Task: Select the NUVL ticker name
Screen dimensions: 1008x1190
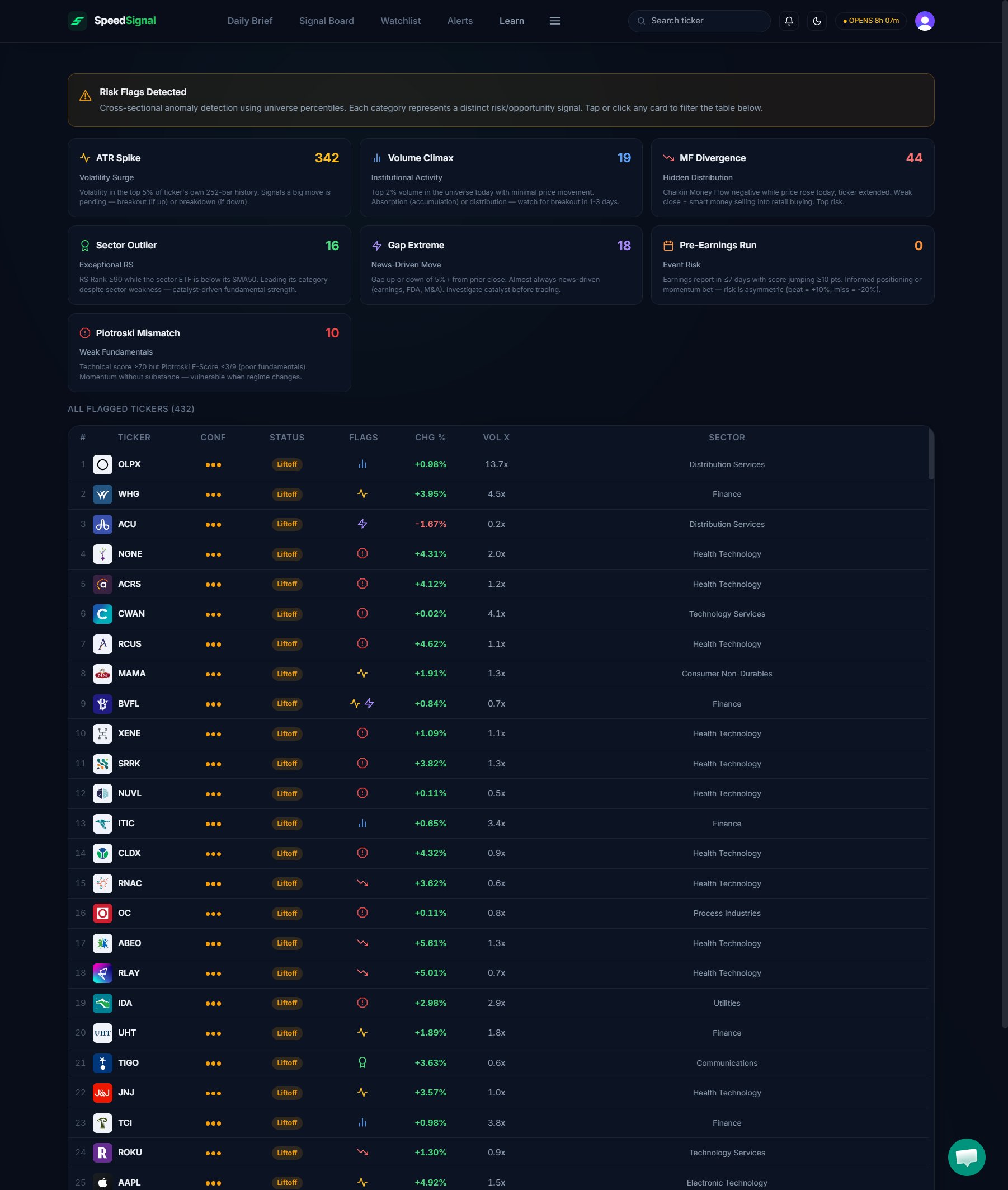Action: pyautogui.click(x=130, y=793)
